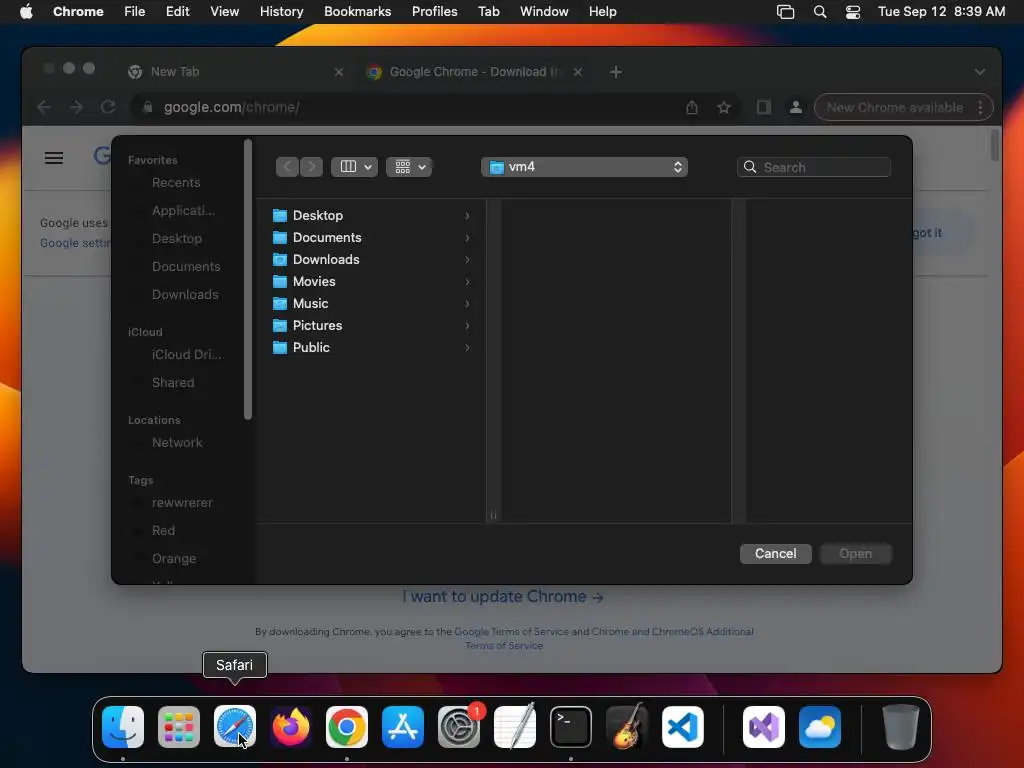This screenshot has height=768, width=1024.
Task: Open the column view options dropdown
Action: pos(355,167)
